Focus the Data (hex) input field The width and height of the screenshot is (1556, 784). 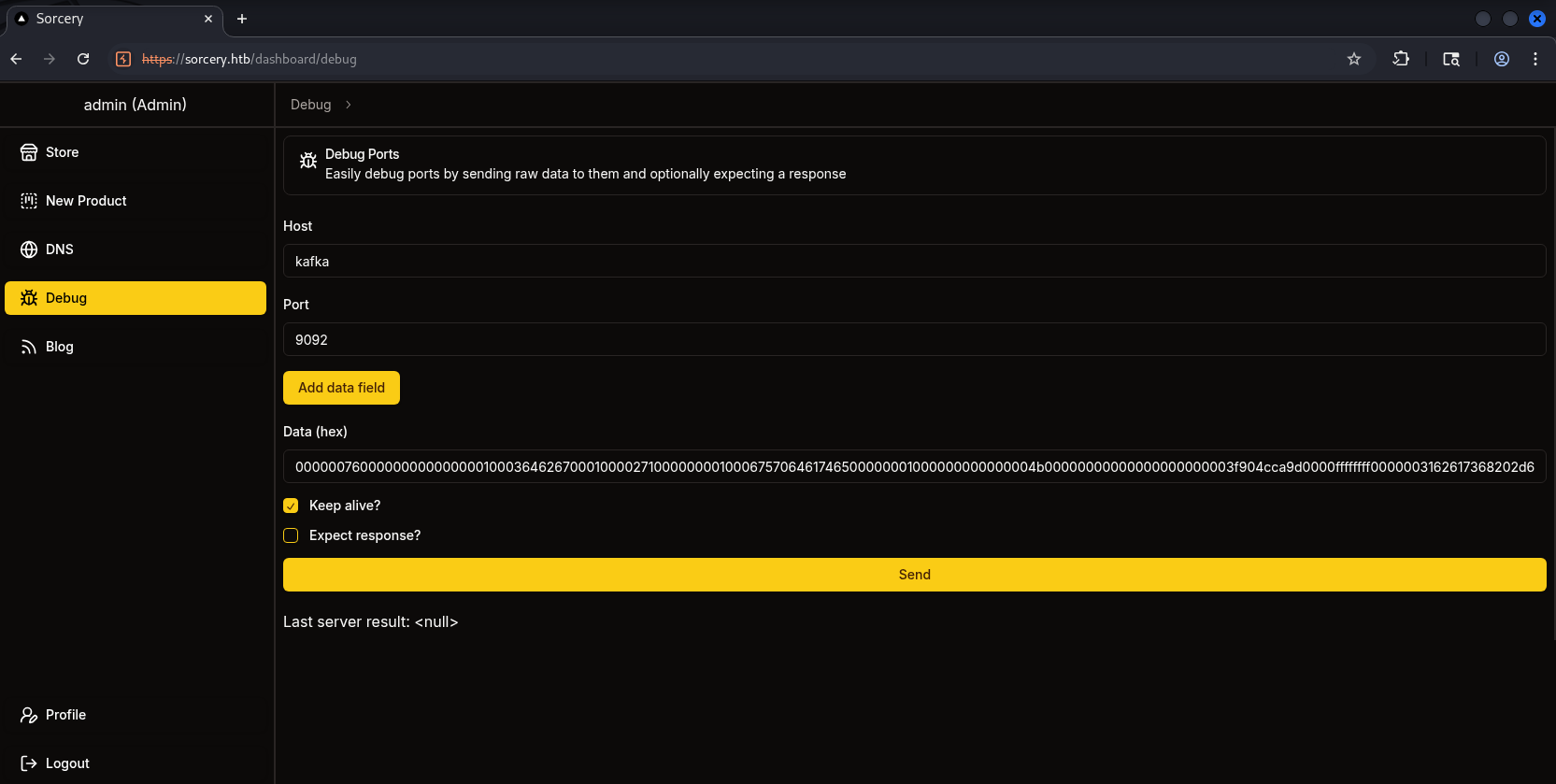click(x=914, y=467)
